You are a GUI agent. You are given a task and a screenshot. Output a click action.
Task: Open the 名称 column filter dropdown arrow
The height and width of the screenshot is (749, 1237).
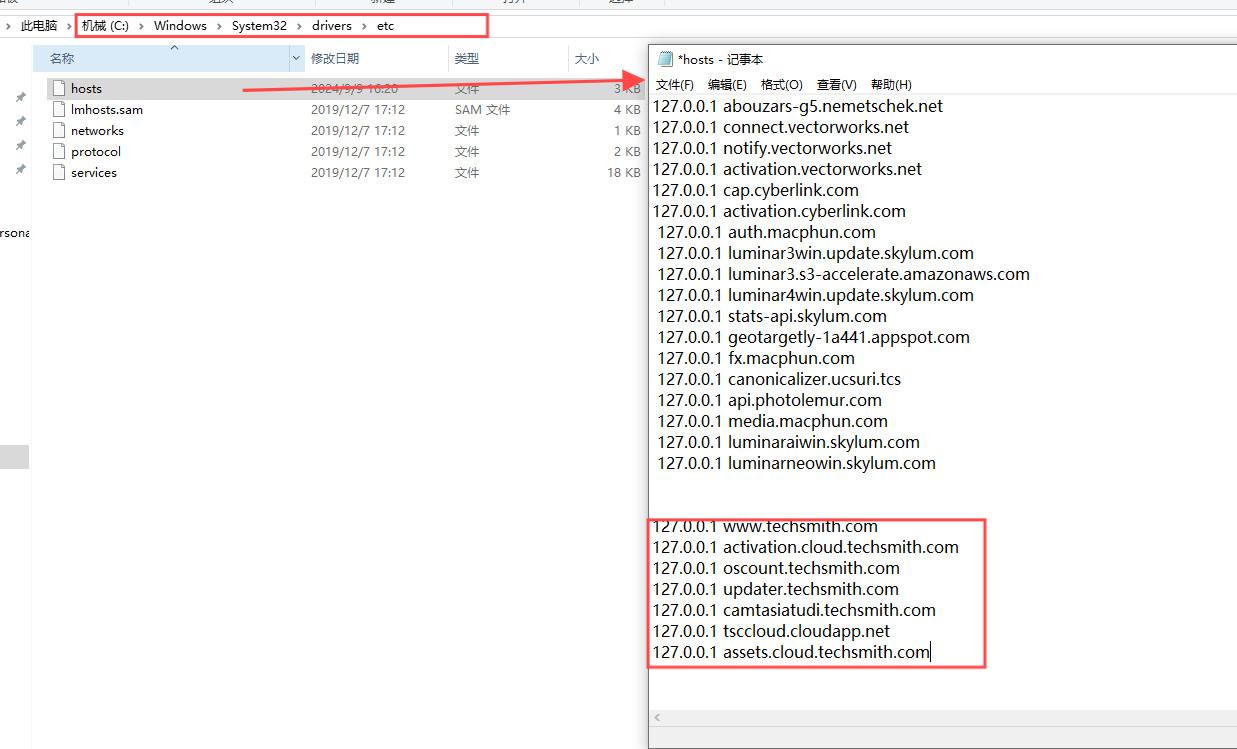click(x=296, y=59)
